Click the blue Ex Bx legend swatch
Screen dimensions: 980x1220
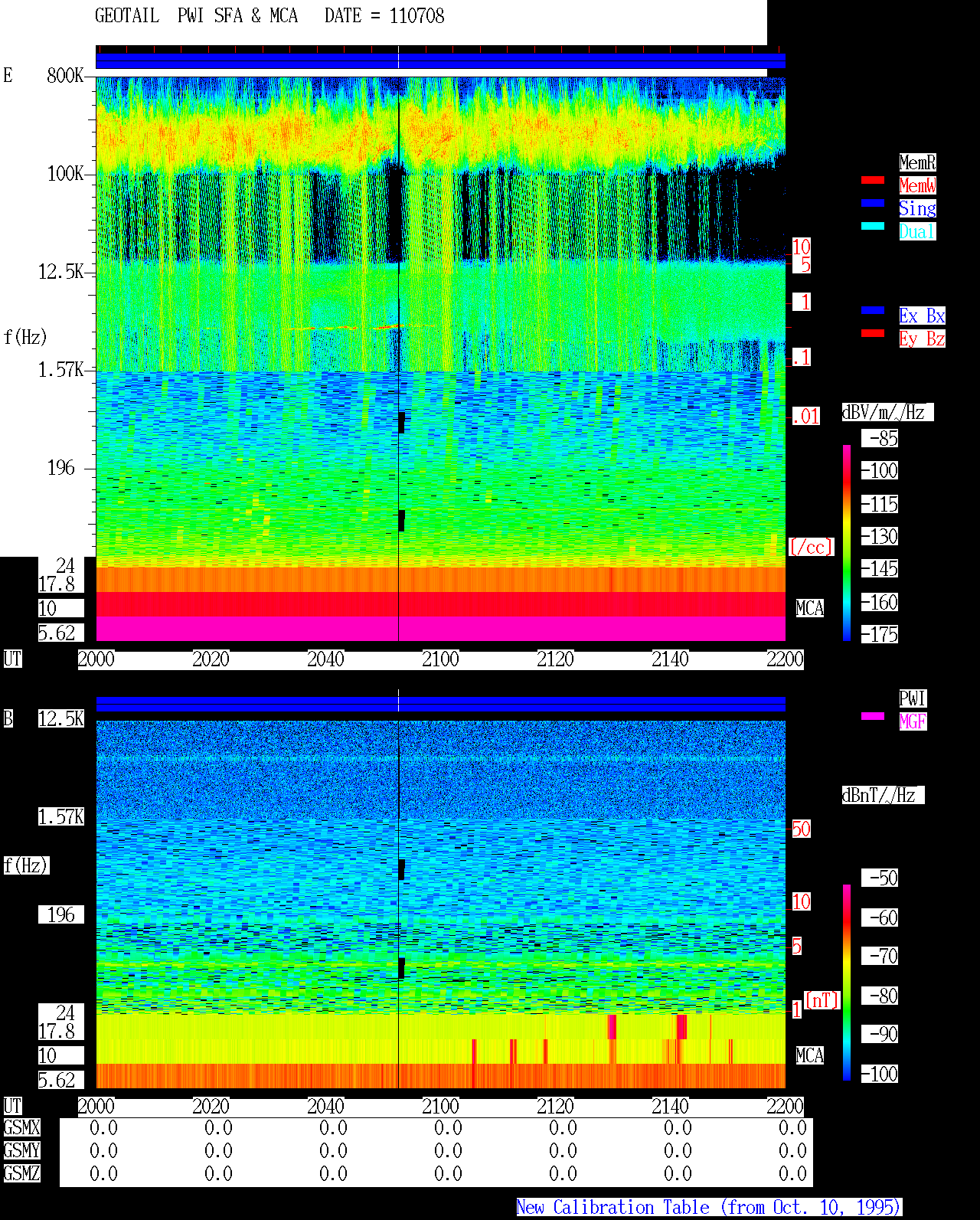coord(873,310)
